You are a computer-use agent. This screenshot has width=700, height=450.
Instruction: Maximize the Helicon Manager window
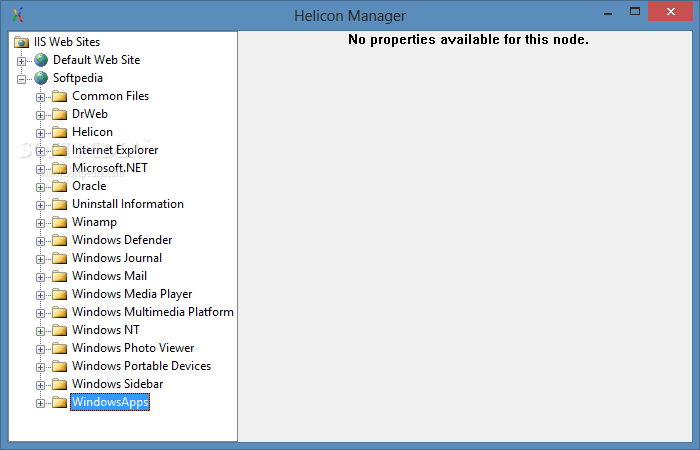pyautogui.click(x=635, y=12)
